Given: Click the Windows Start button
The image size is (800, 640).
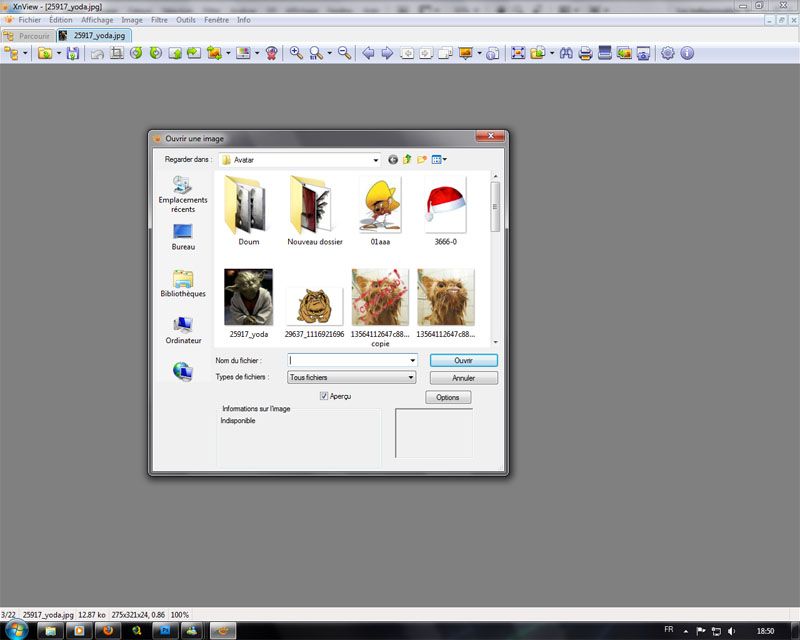Looking at the screenshot, I should (x=15, y=630).
